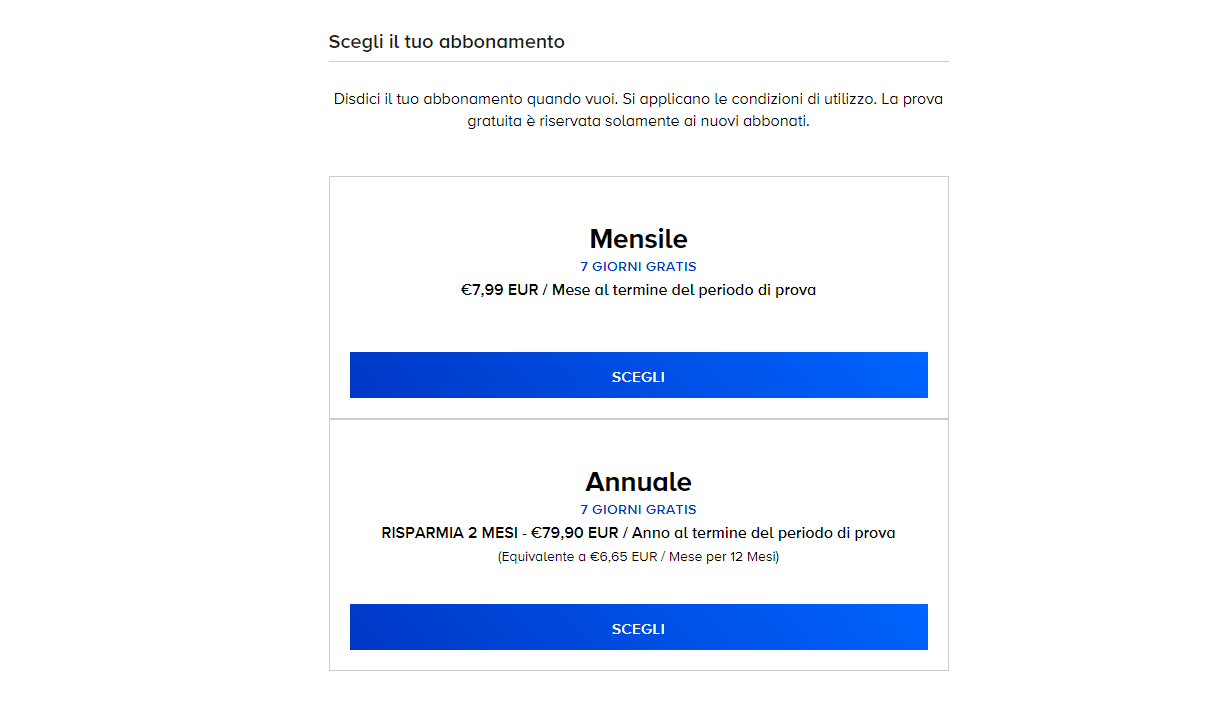Click the €79,90 EUR annual price

point(575,533)
